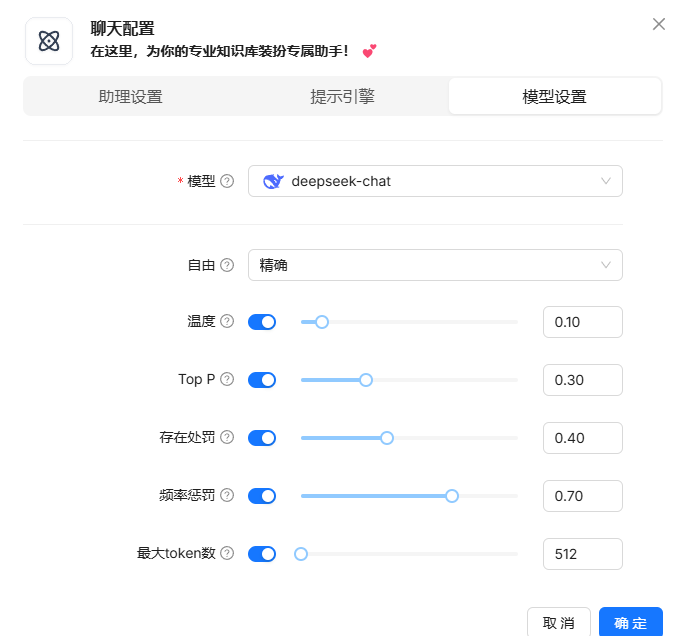The height and width of the screenshot is (636, 683).
Task: Click the help icon next to 频率惩罚
Action: (x=227, y=496)
